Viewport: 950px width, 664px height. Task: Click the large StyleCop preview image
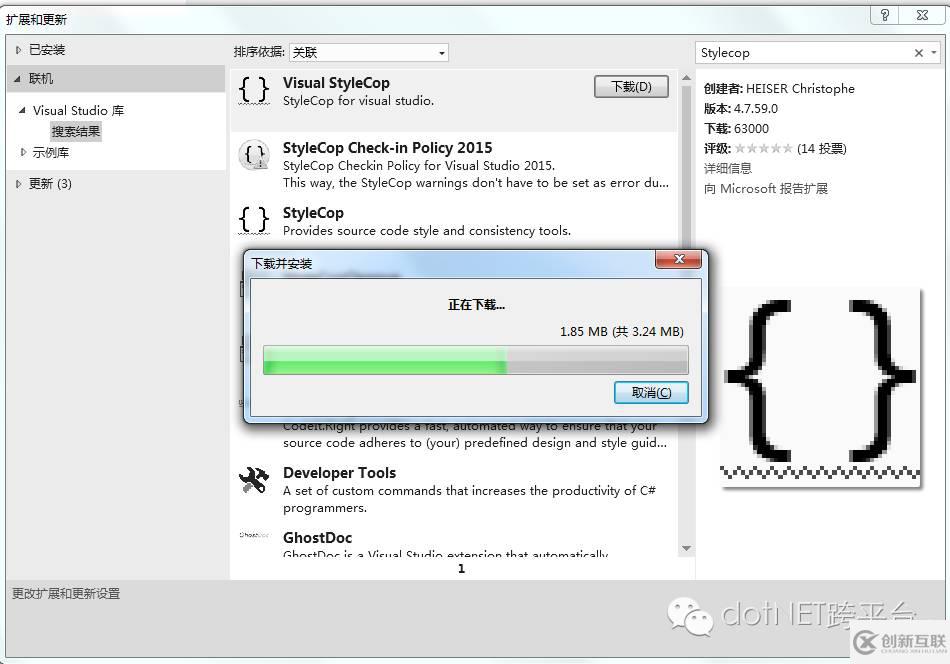[x=820, y=388]
